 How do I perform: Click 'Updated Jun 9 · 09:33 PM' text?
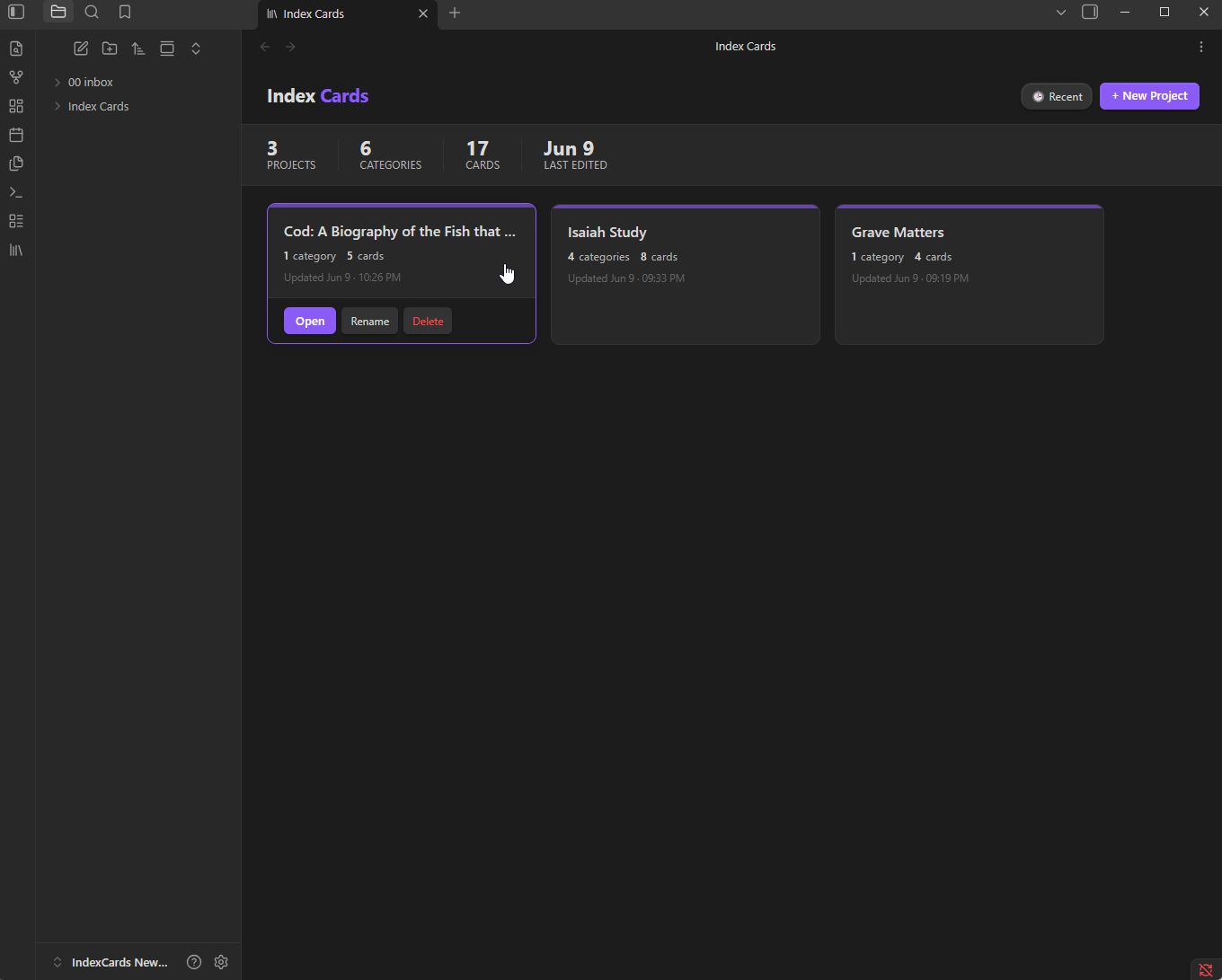click(626, 278)
